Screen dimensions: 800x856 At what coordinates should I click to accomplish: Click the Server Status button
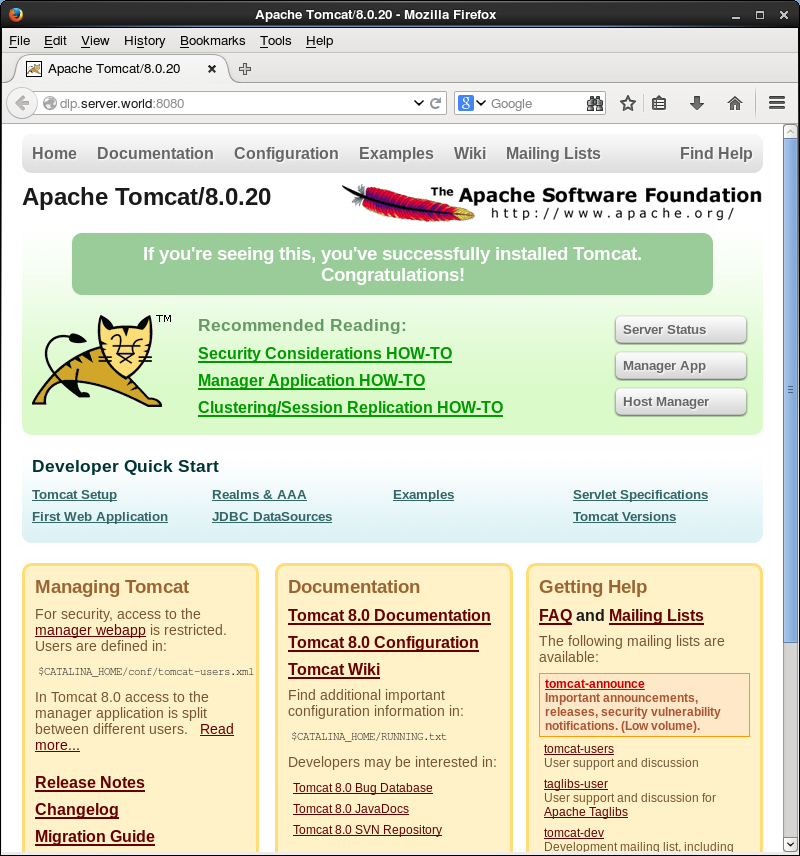[680, 330]
